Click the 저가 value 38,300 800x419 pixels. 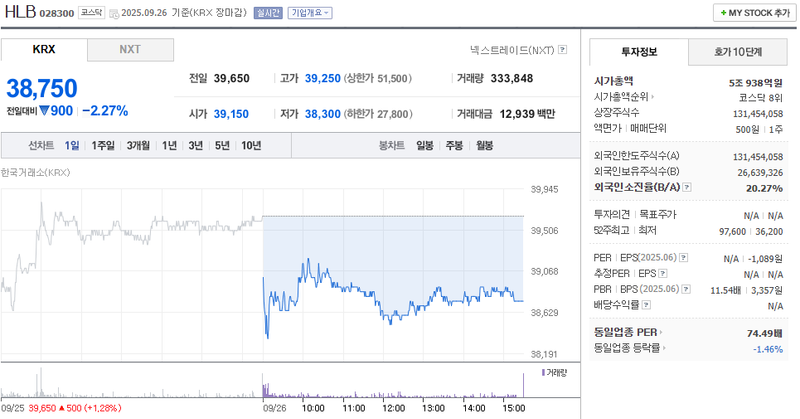tap(322, 114)
